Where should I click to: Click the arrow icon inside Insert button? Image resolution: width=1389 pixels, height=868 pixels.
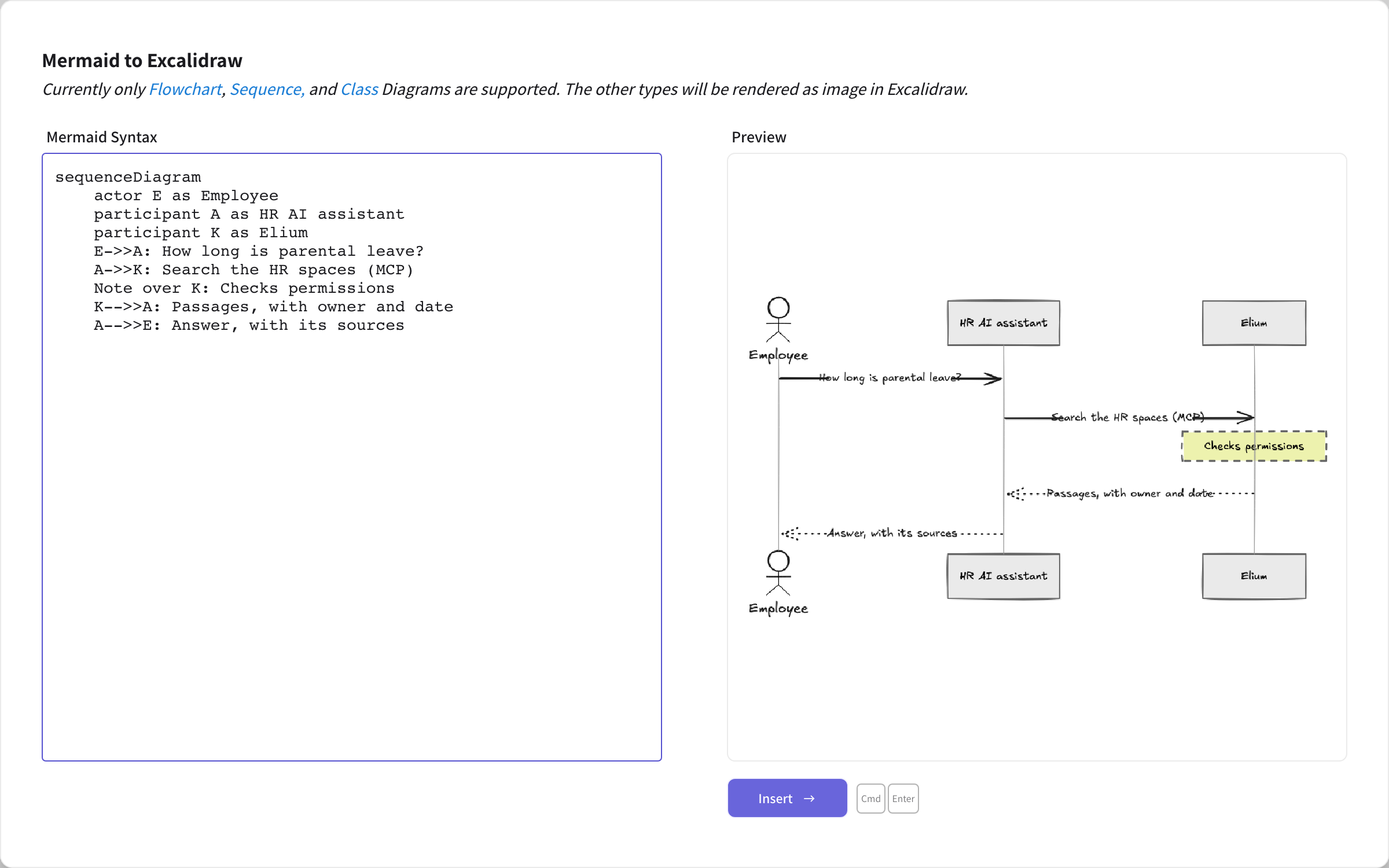809,799
